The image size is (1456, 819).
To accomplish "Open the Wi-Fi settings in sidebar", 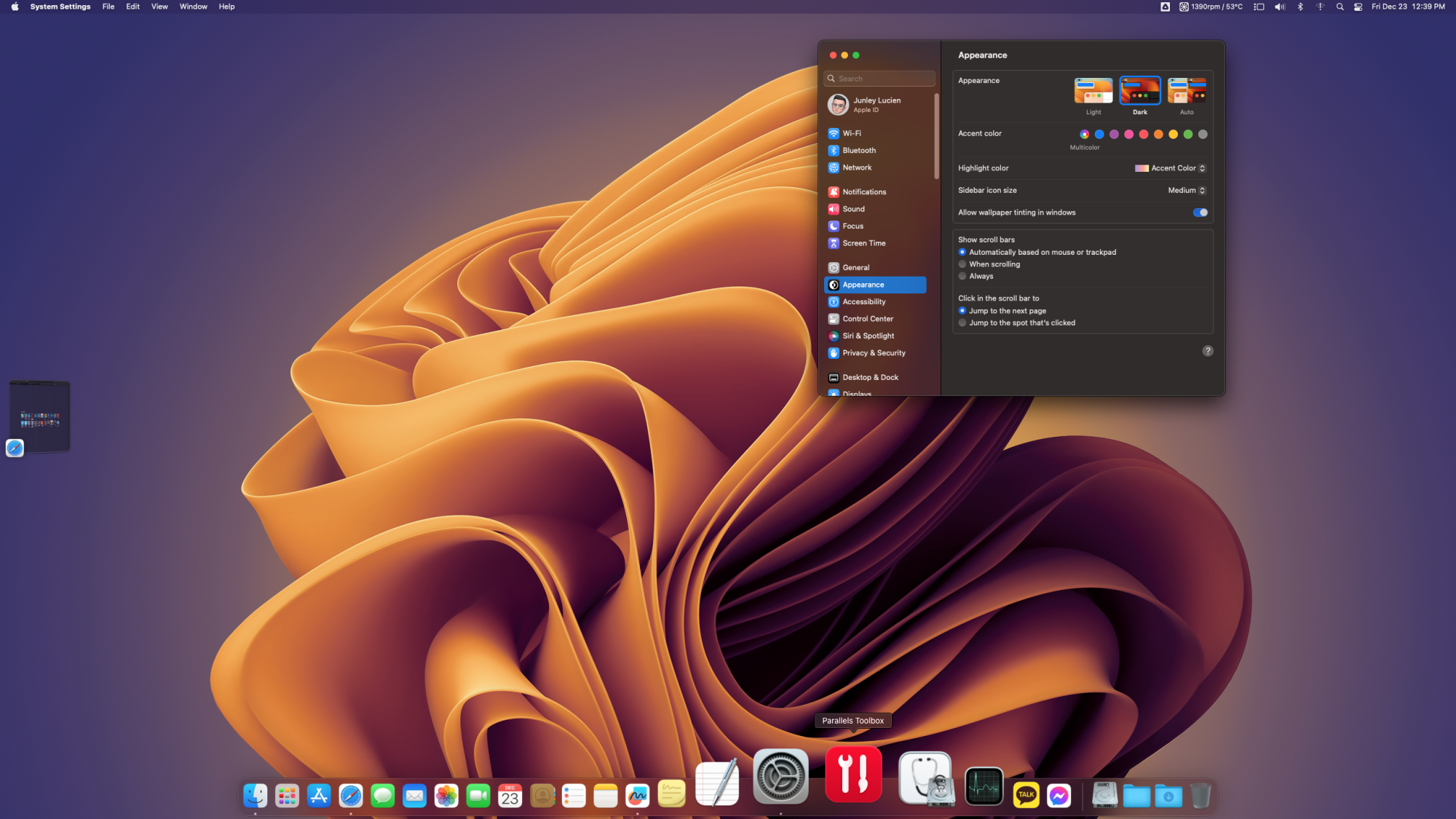I will [851, 133].
